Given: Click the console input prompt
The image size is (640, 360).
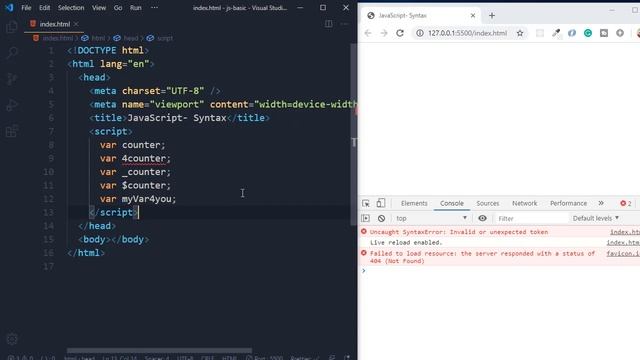Looking at the screenshot, I should (x=500, y=271).
